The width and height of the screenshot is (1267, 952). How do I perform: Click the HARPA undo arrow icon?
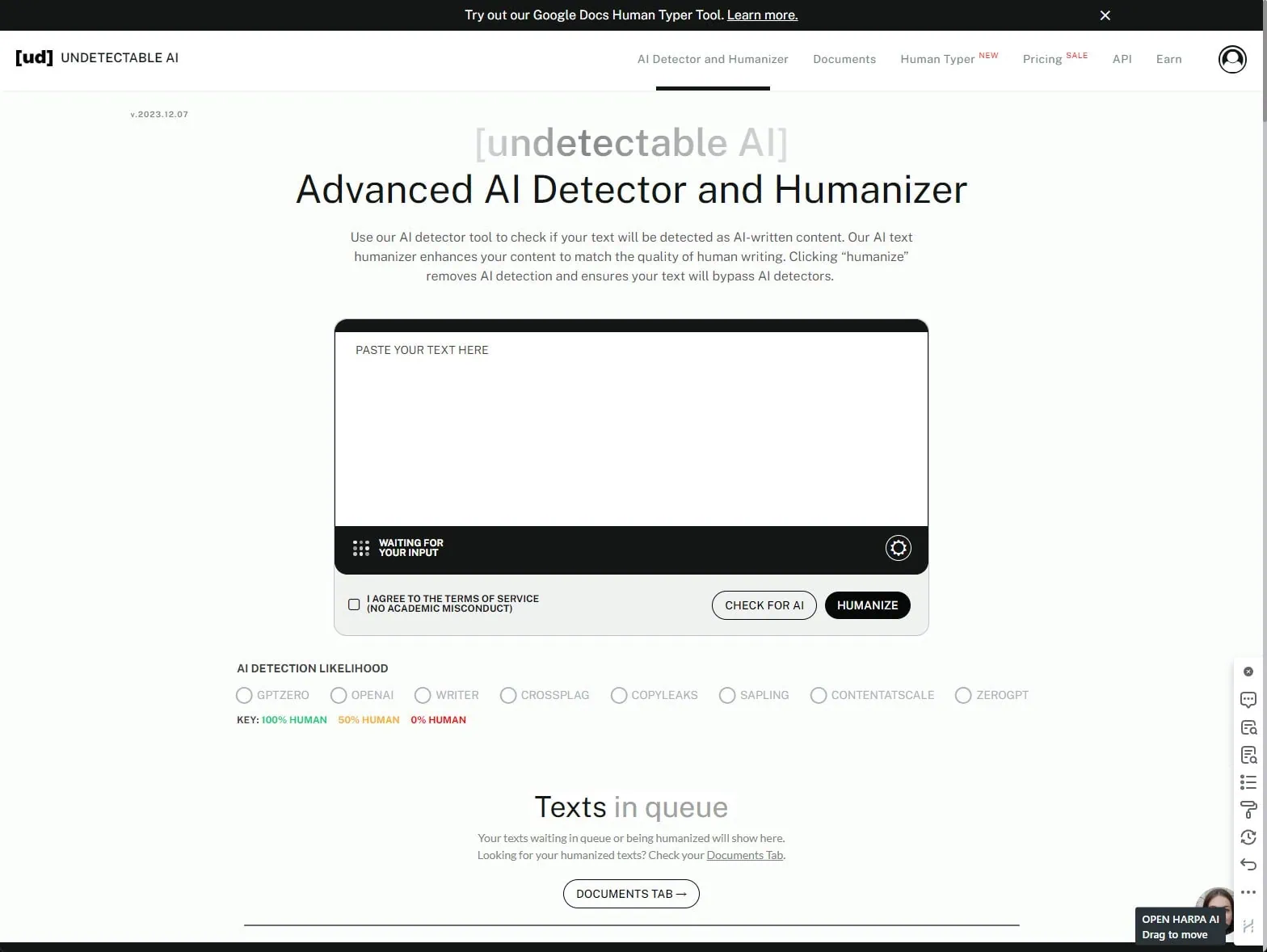point(1248,865)
